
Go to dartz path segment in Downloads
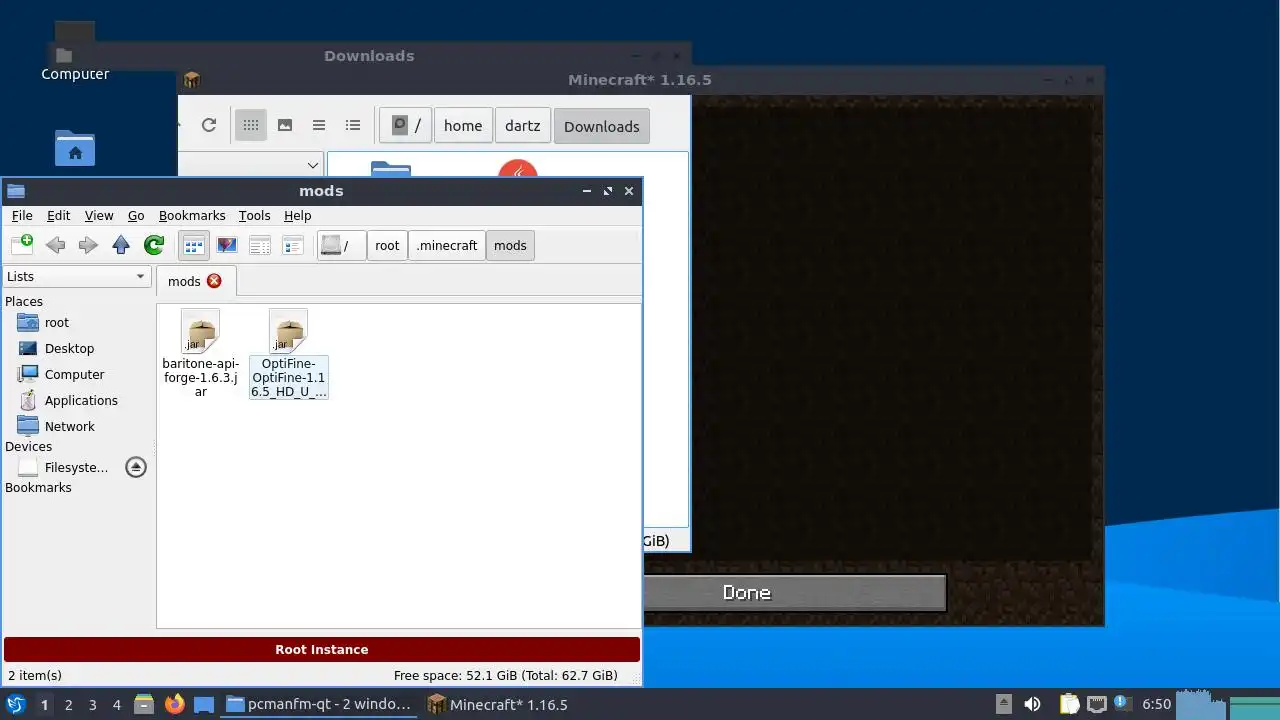pyautogui.click(x=522, y=125)
